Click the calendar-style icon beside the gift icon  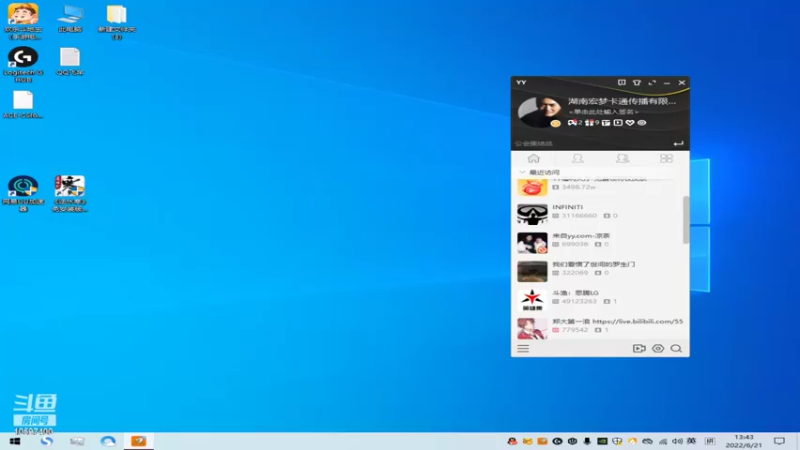click(606, 122)
